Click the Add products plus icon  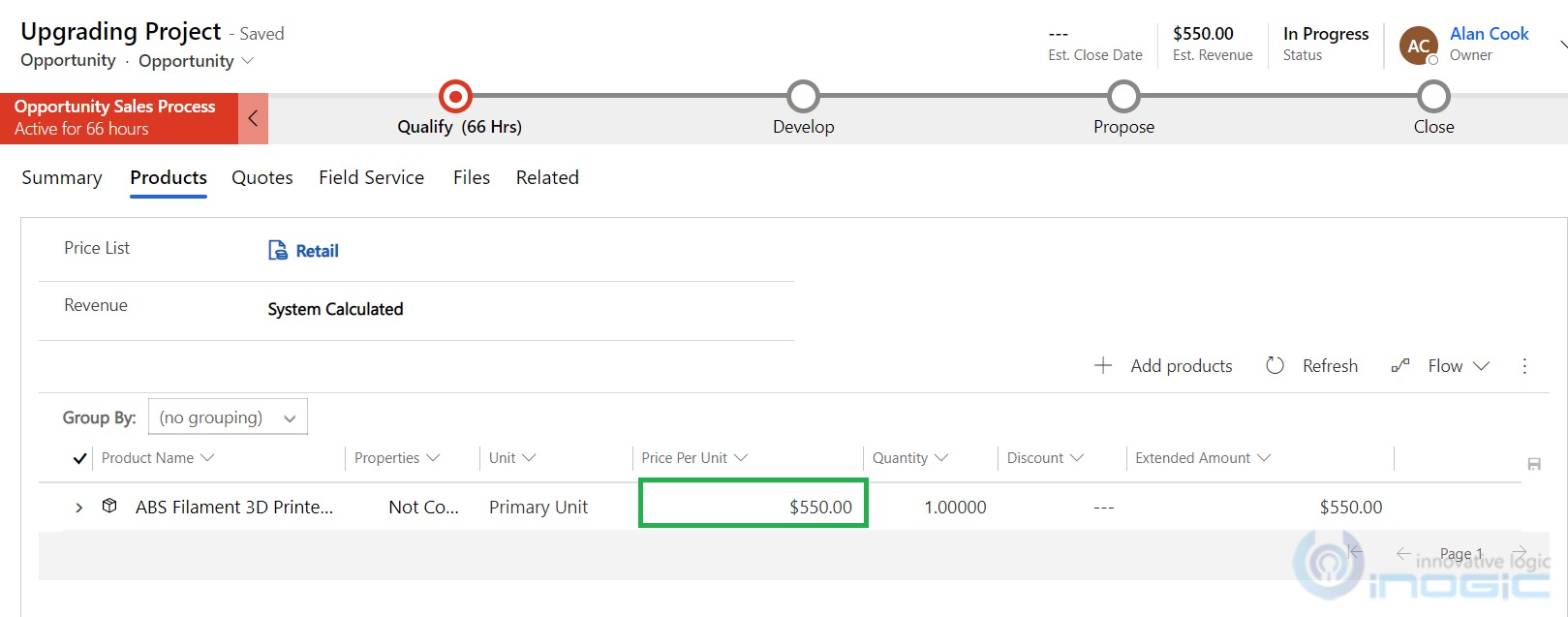tap(1103, 365)
